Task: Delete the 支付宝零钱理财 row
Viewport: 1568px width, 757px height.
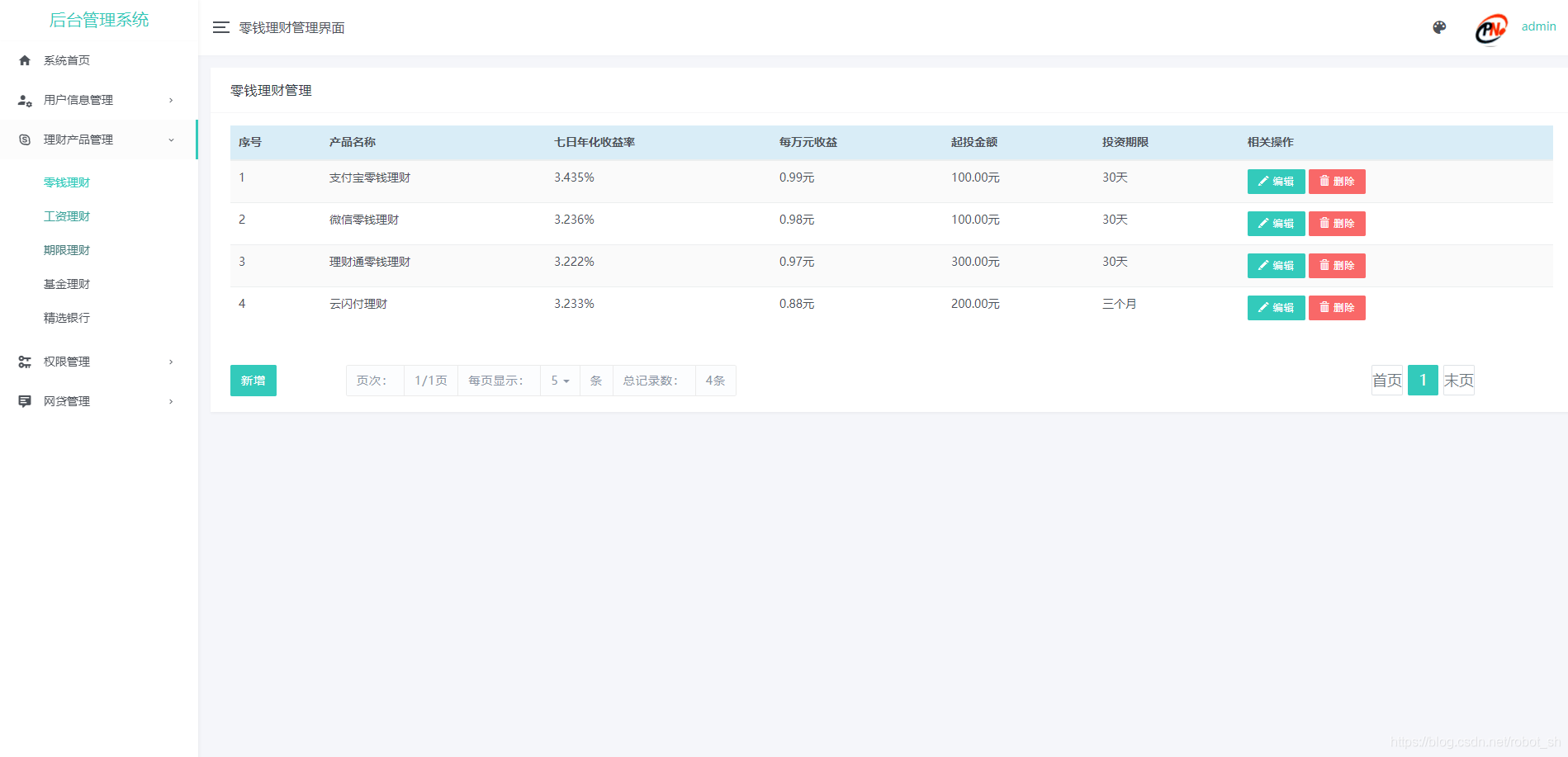Action: 1337,182
